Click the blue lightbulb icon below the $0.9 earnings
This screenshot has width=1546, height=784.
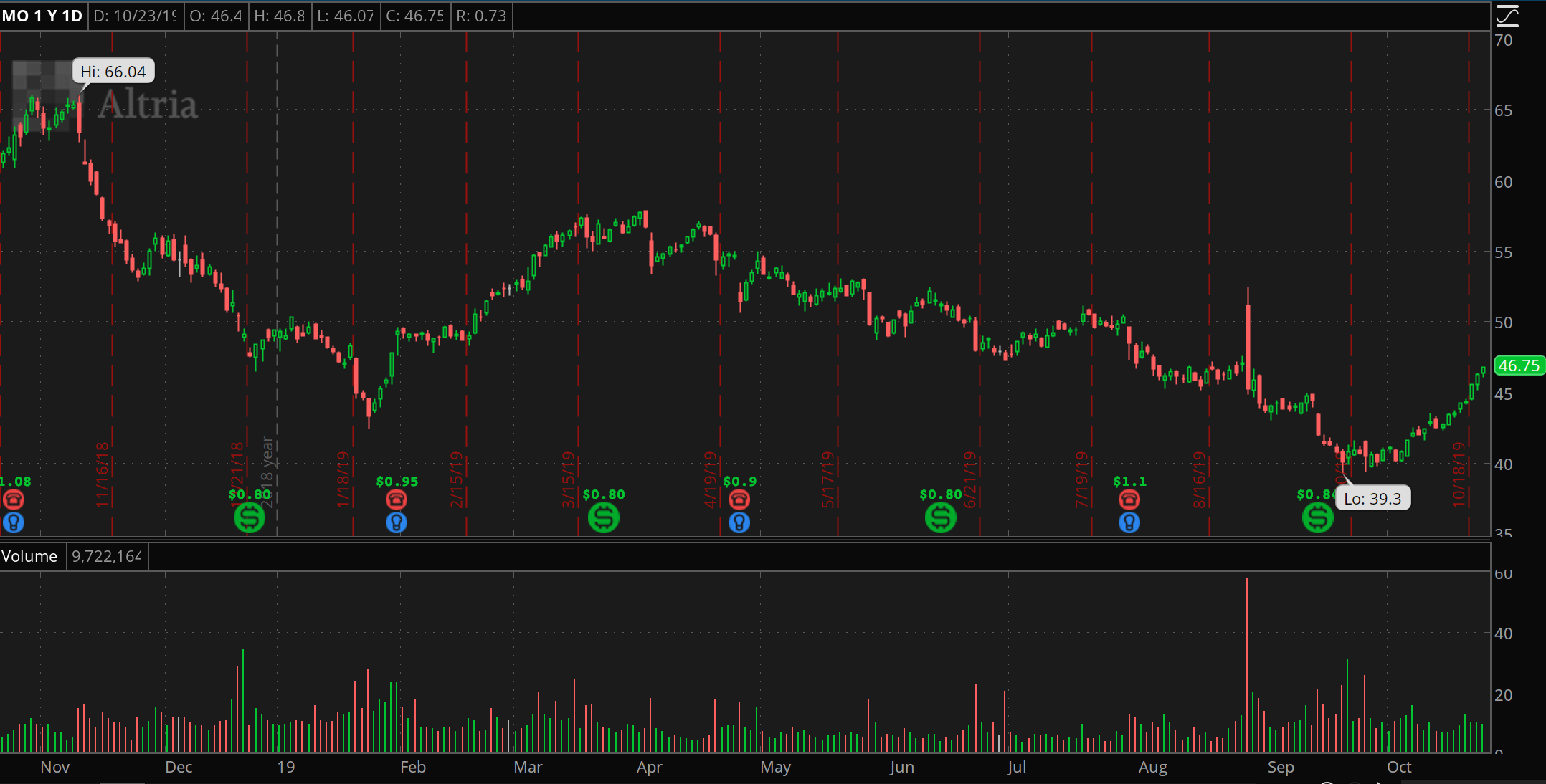coord(739,522)
